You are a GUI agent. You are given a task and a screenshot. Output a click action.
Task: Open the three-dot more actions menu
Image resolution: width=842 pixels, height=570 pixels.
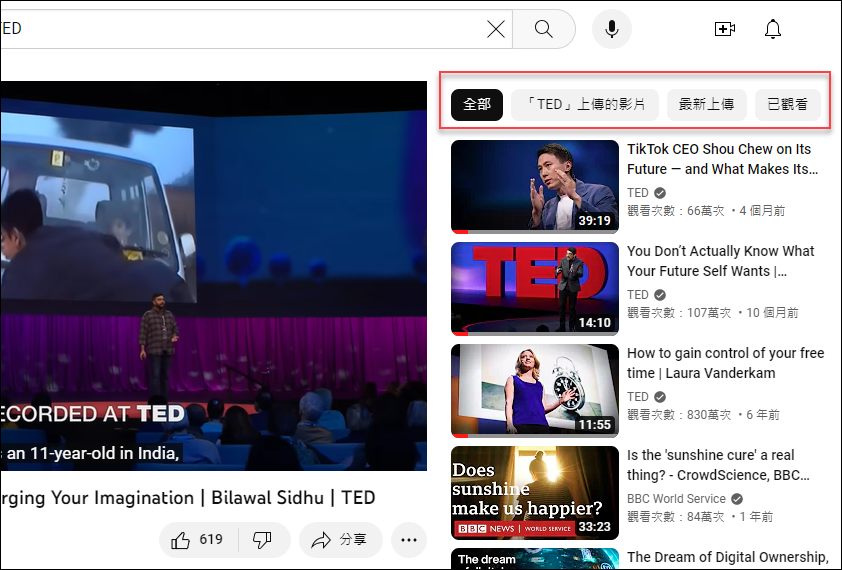coord(409,539)
